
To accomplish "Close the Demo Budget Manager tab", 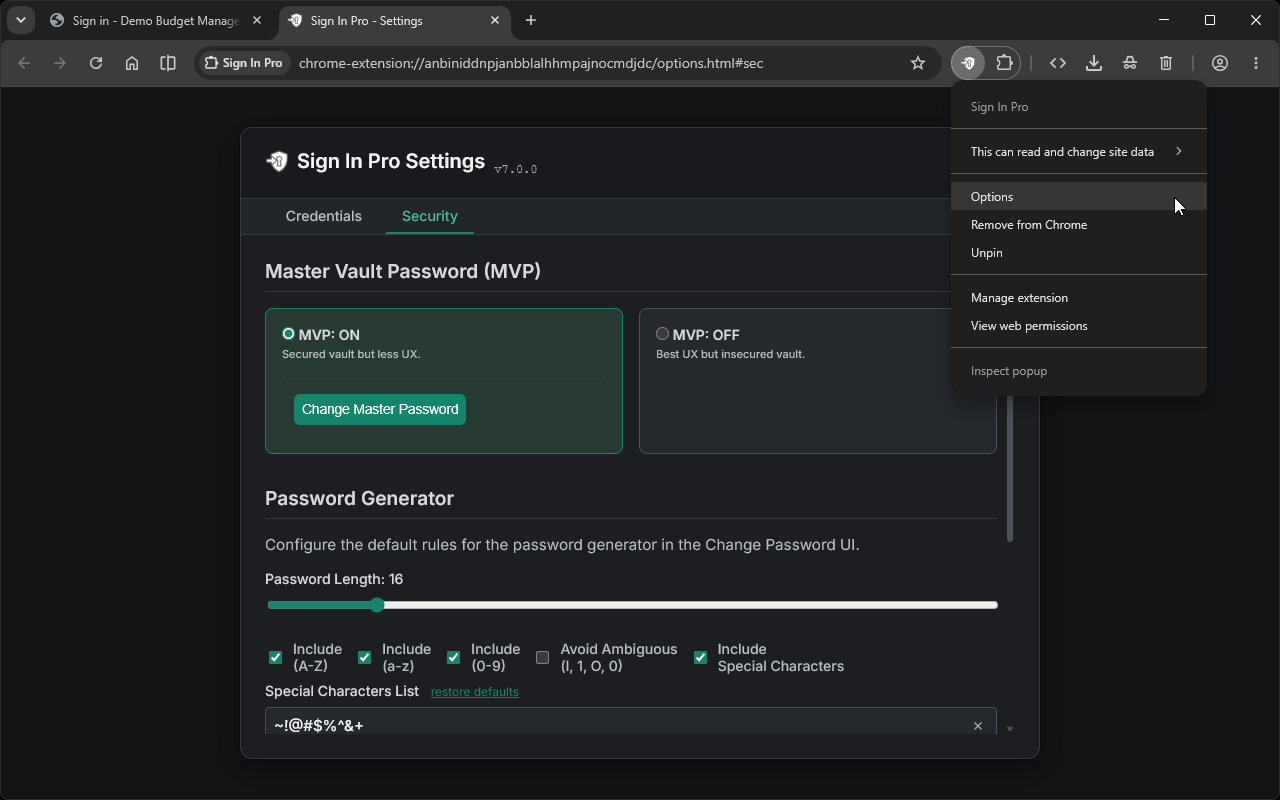I will tap(257, 20).
